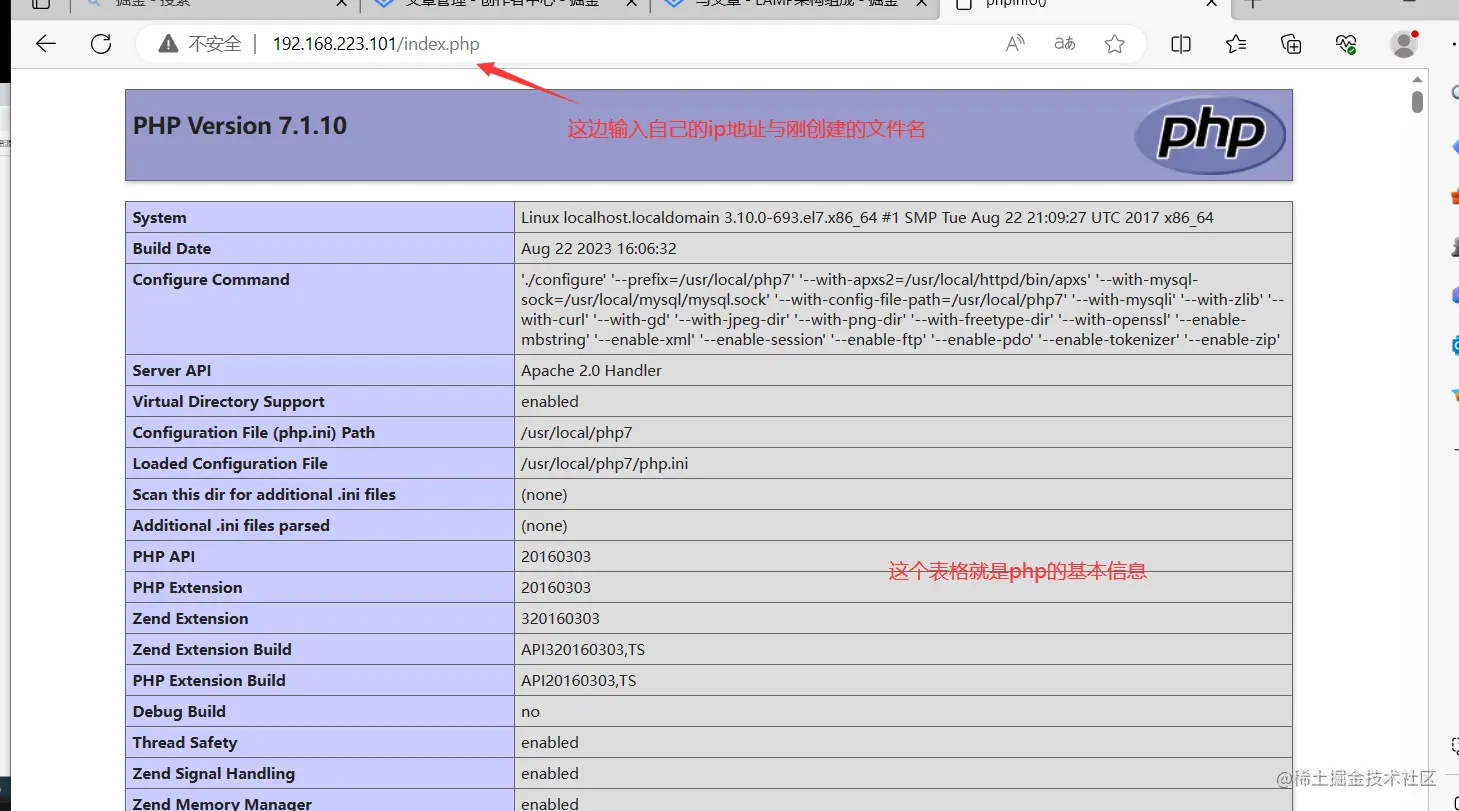The image size is (1459, 811).
Task: Click the vertical scrollbar thumb
Action: point(1417,101)
